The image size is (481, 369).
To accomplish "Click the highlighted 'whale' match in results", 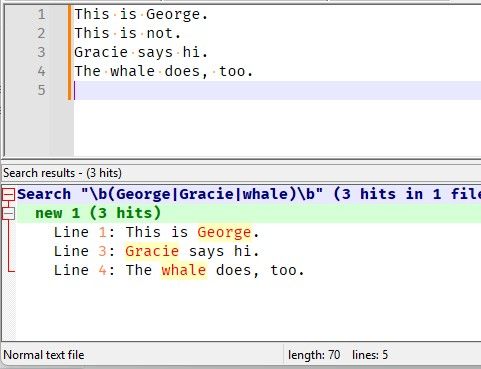I will click(184, 270).
